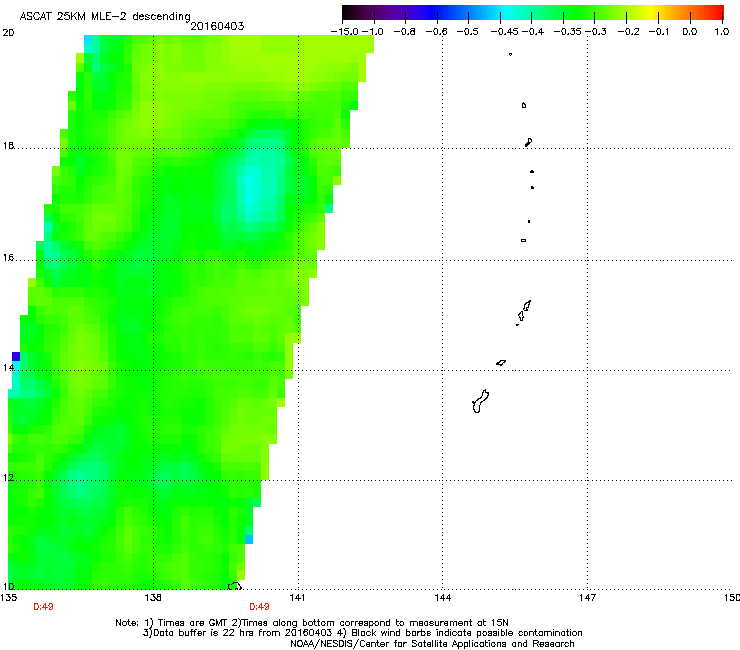Click the longitude label 141
The height and width of the screenshot is (650, 740).
tap(297, 598)
